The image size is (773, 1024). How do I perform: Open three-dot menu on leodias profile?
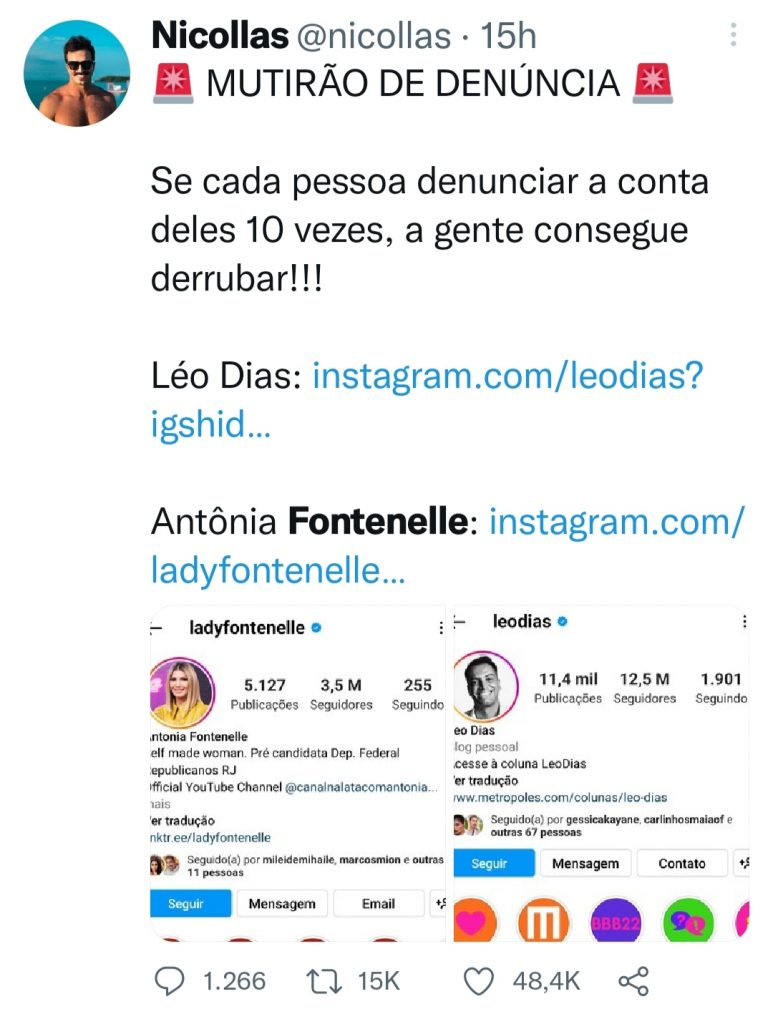744,622
